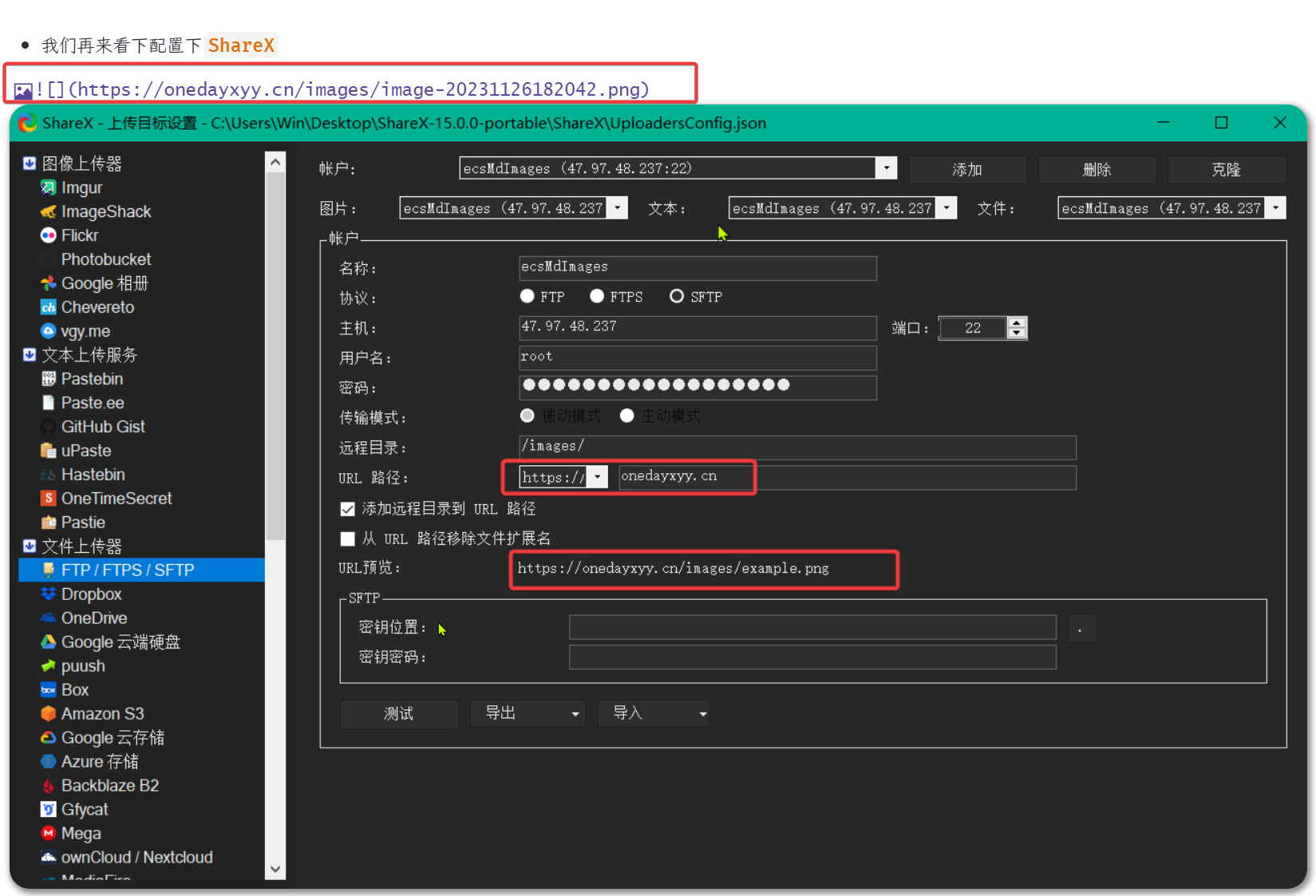Click the Imgur icon in the uploader list
Image resolution: width=1316 pixels, height=896 pixels.
click(49, 187)
